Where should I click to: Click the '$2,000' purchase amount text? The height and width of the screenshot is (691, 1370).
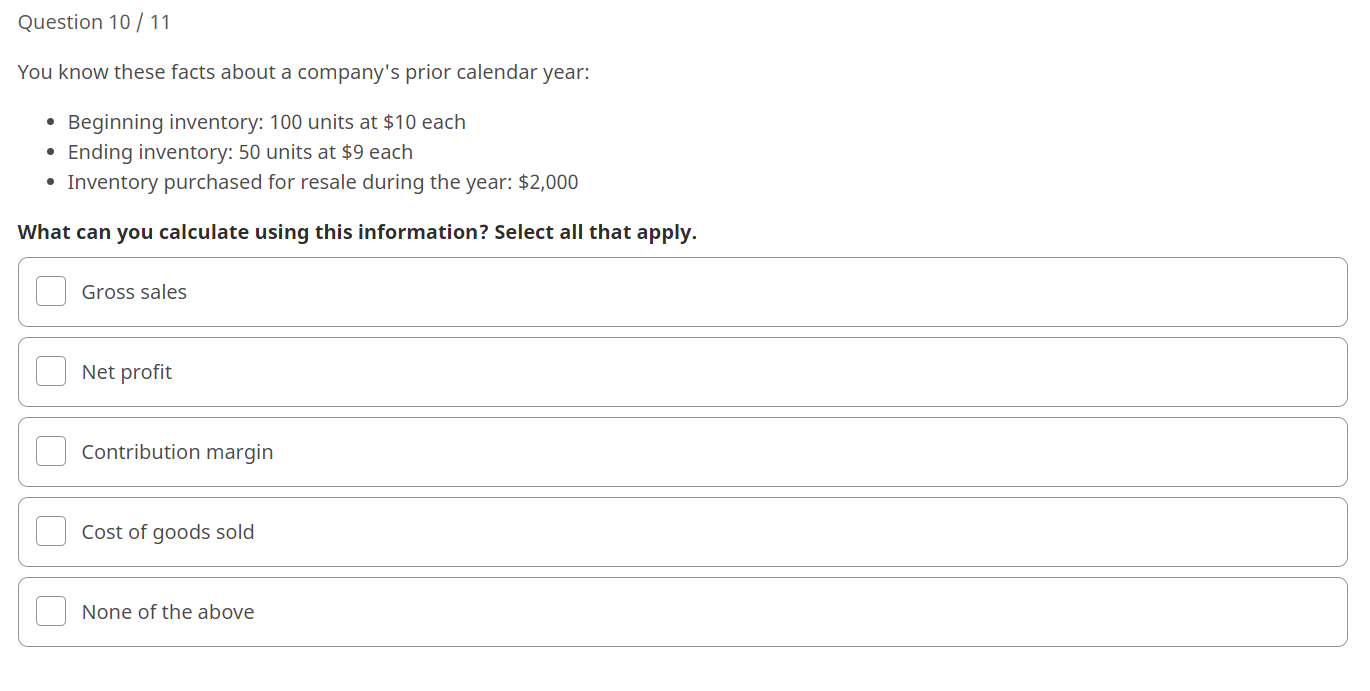[548, 182]
